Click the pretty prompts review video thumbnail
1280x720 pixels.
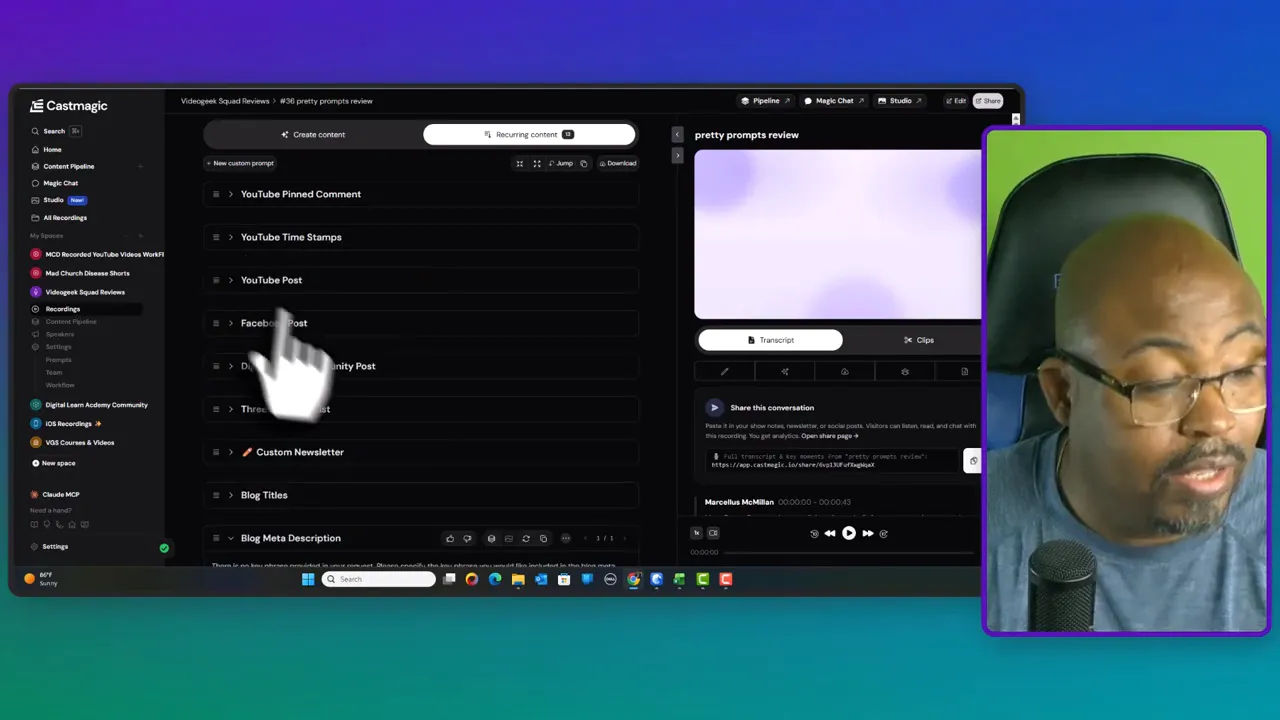click(838, 234)
